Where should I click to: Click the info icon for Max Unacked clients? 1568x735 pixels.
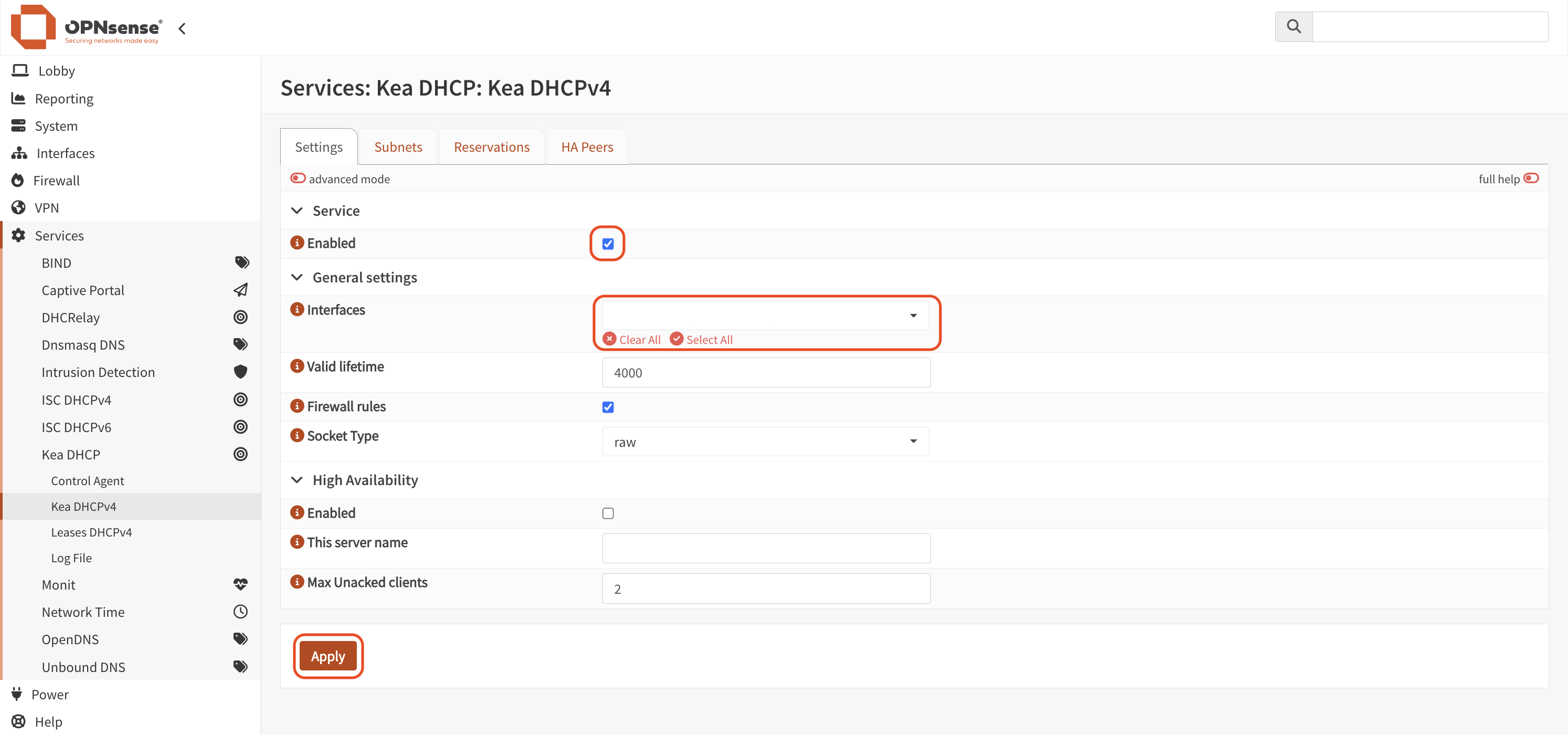[x=297, y=582]
